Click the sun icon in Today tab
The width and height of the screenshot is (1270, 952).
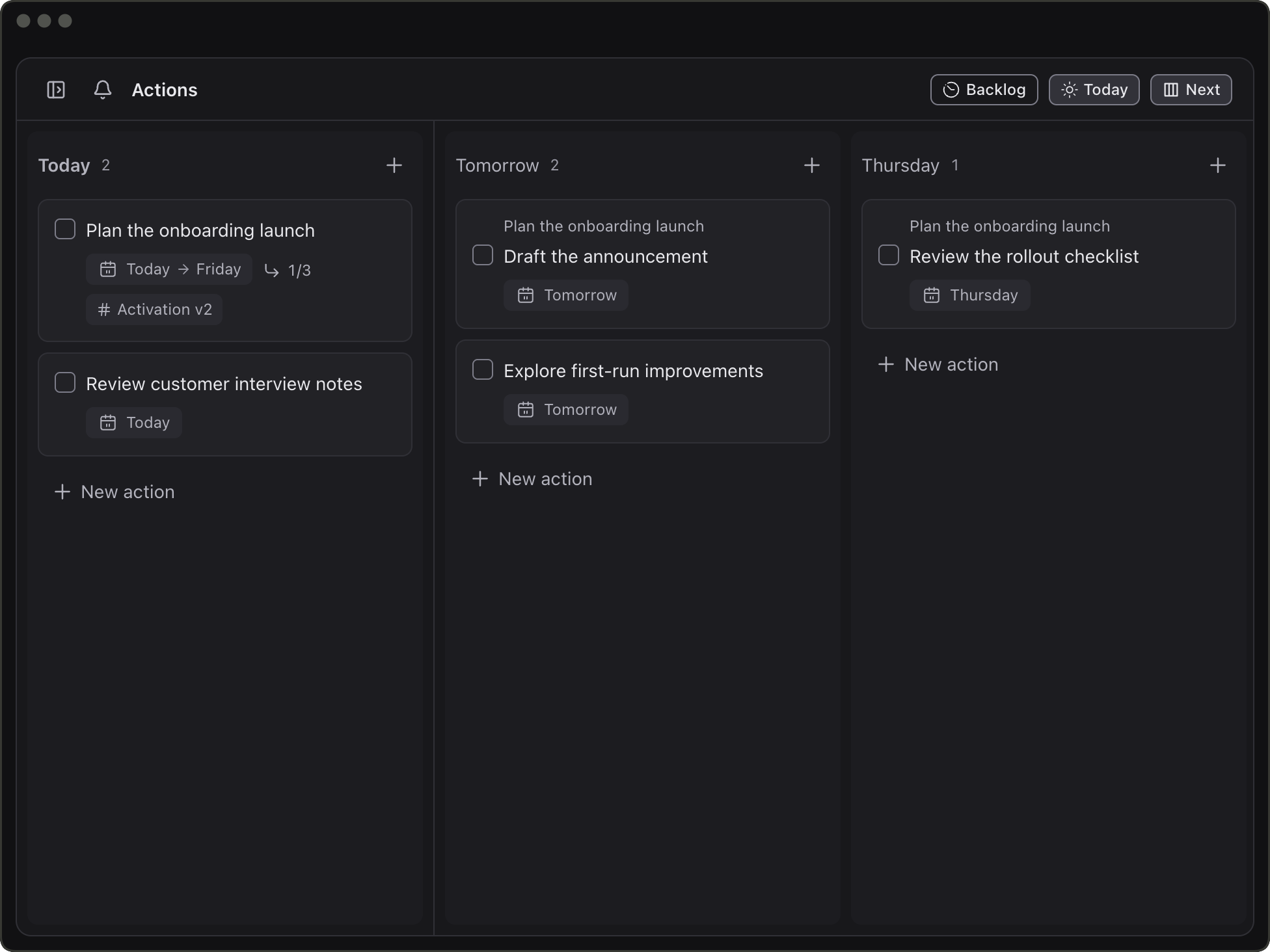pyautogui.click(x=1069, y=90)
